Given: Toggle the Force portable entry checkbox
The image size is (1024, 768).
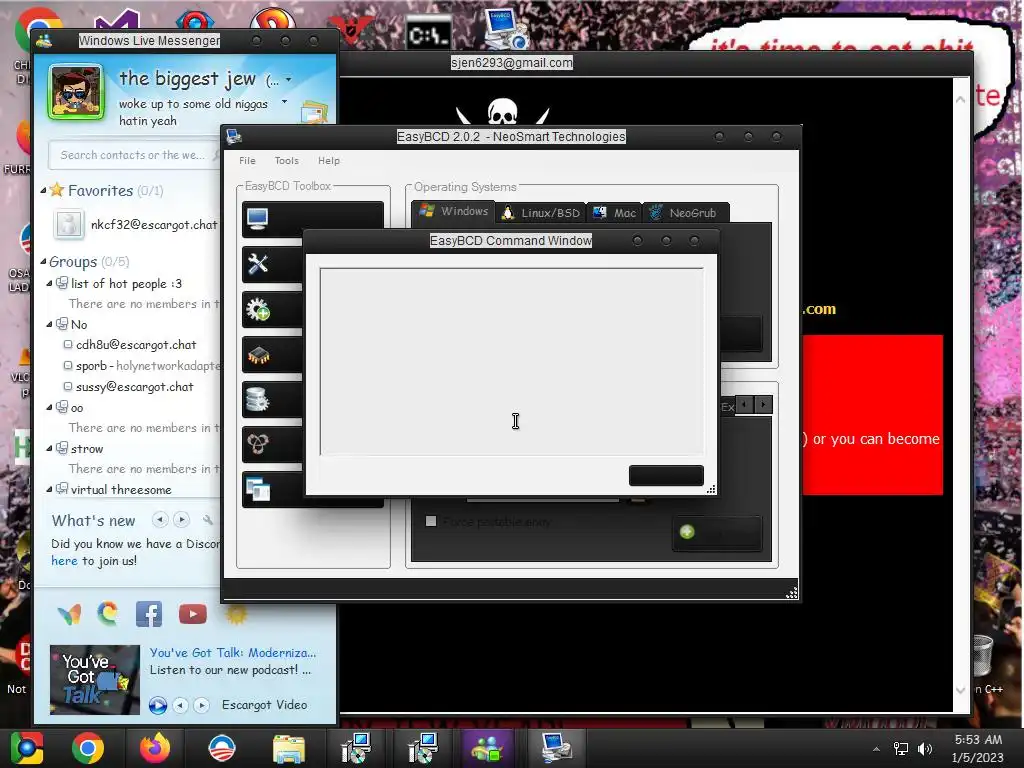Looking at the screenshot, I should point(431,521).
